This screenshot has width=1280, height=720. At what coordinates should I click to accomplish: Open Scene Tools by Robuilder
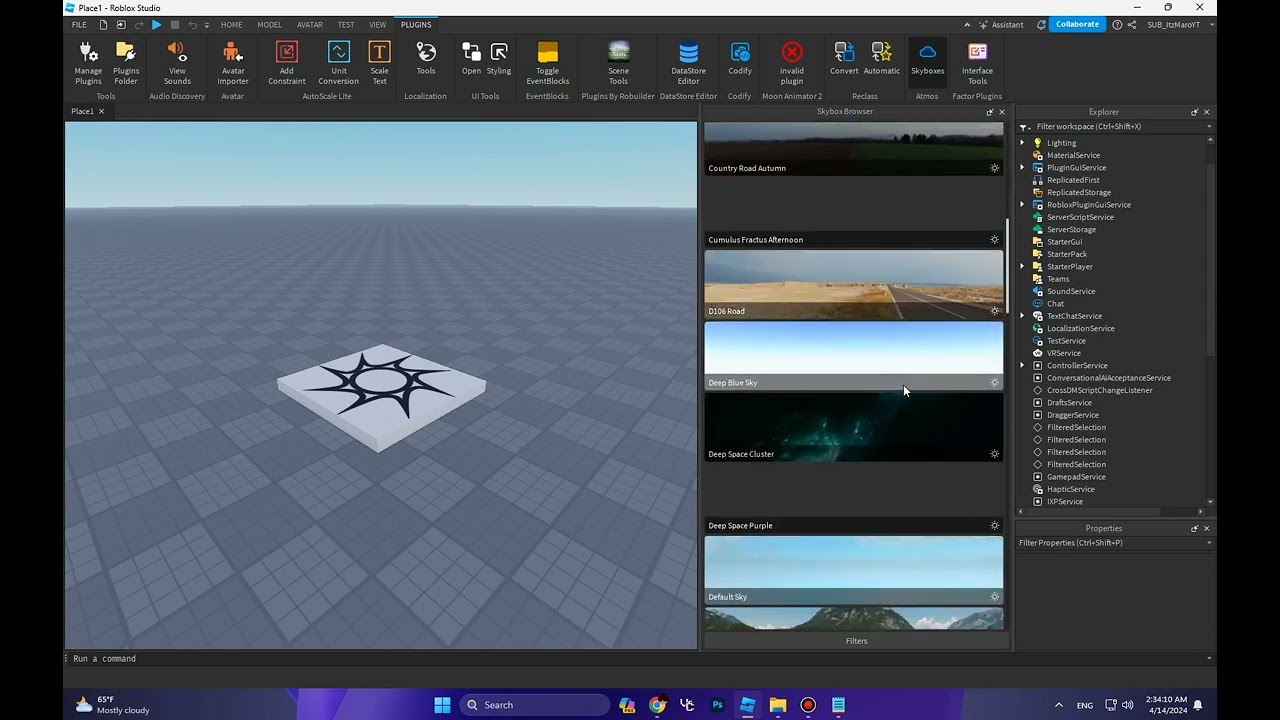(x=619, y=62)
